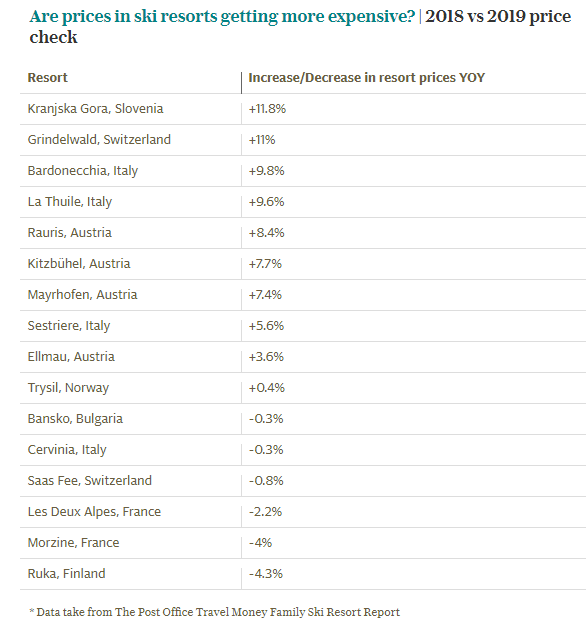Image resolution: width=586 pixels, height=629 pixels.
Task: Click the -4.3% value for Ruka, Finland
Action: (266, 574)
